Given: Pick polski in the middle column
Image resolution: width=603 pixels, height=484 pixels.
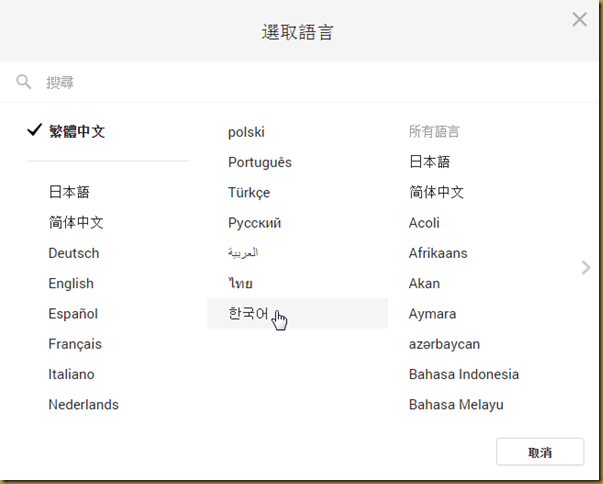Looking at the screenshot, I should click(x=246, y=132).
